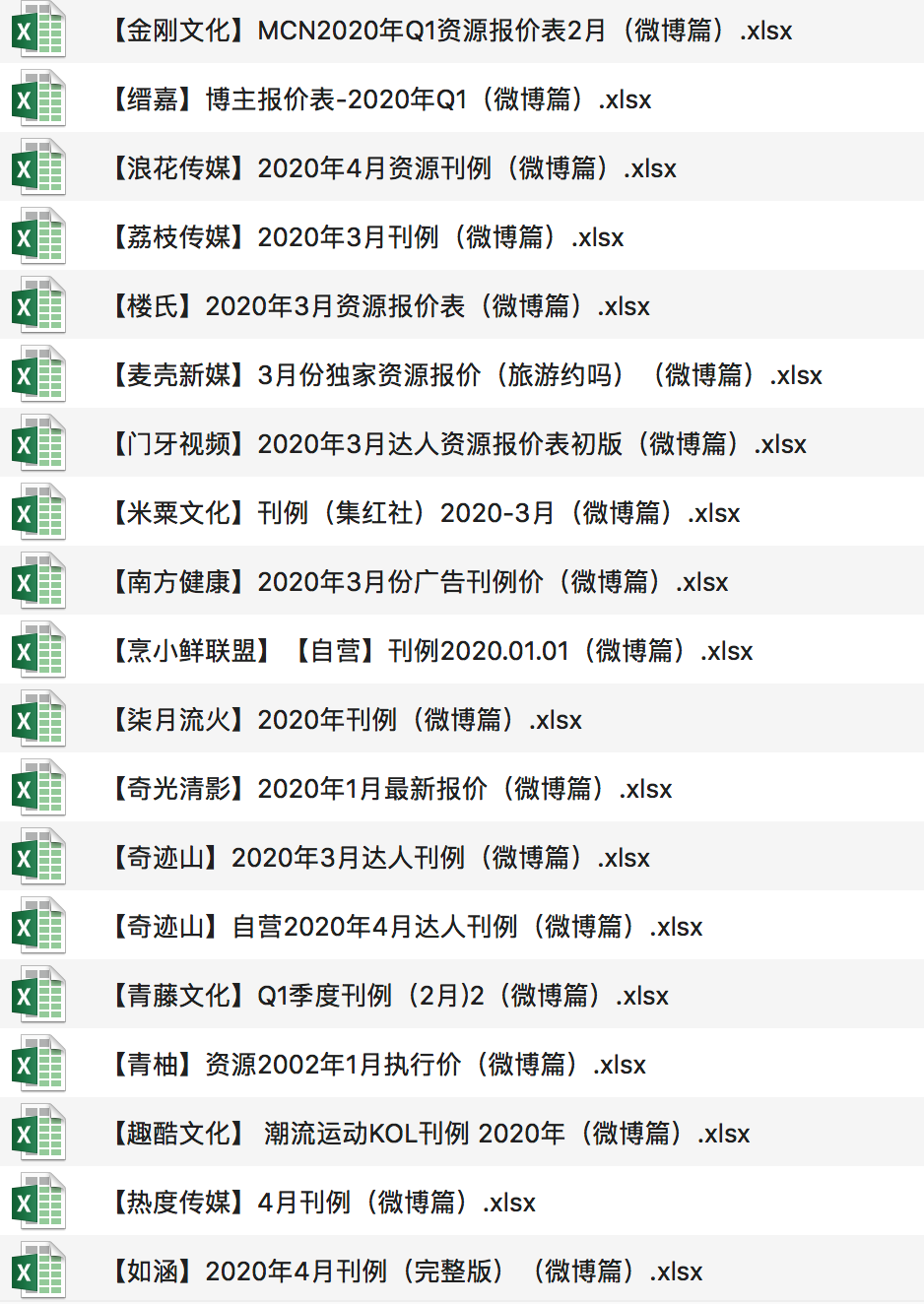Select 趣酷文化 潮流运动KOL刊例 file name
This screenshot has height=1304, width=924.
point(428,1134)
